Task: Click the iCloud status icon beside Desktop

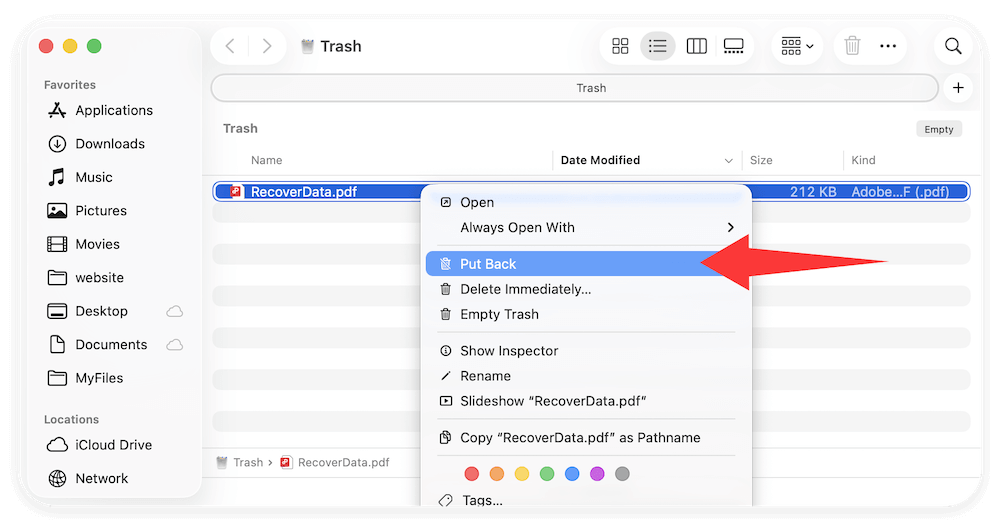Action: 175,311
